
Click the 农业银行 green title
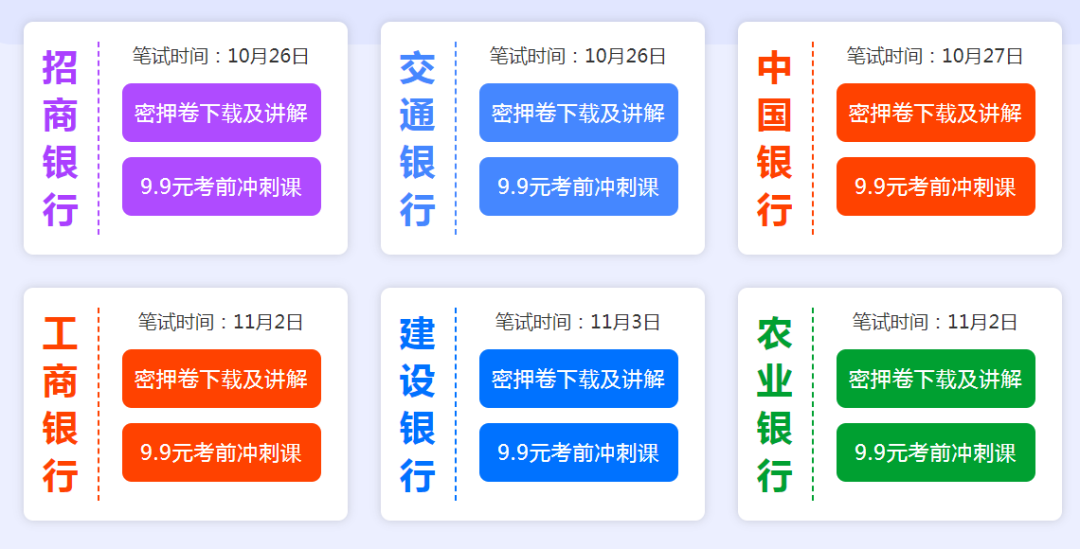coord(775,404)
